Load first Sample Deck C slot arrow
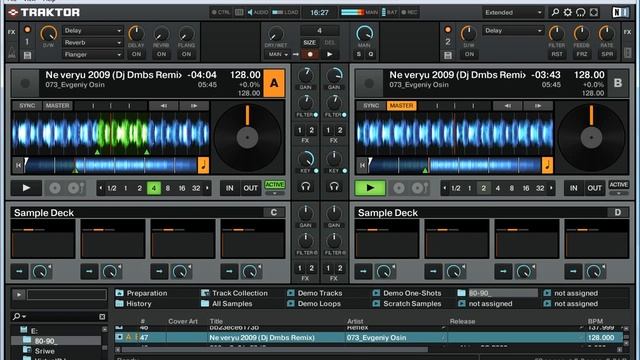Image resolution: width=640 pixels, height=360 pixels. pyautogui.click(x=20, y=271)
